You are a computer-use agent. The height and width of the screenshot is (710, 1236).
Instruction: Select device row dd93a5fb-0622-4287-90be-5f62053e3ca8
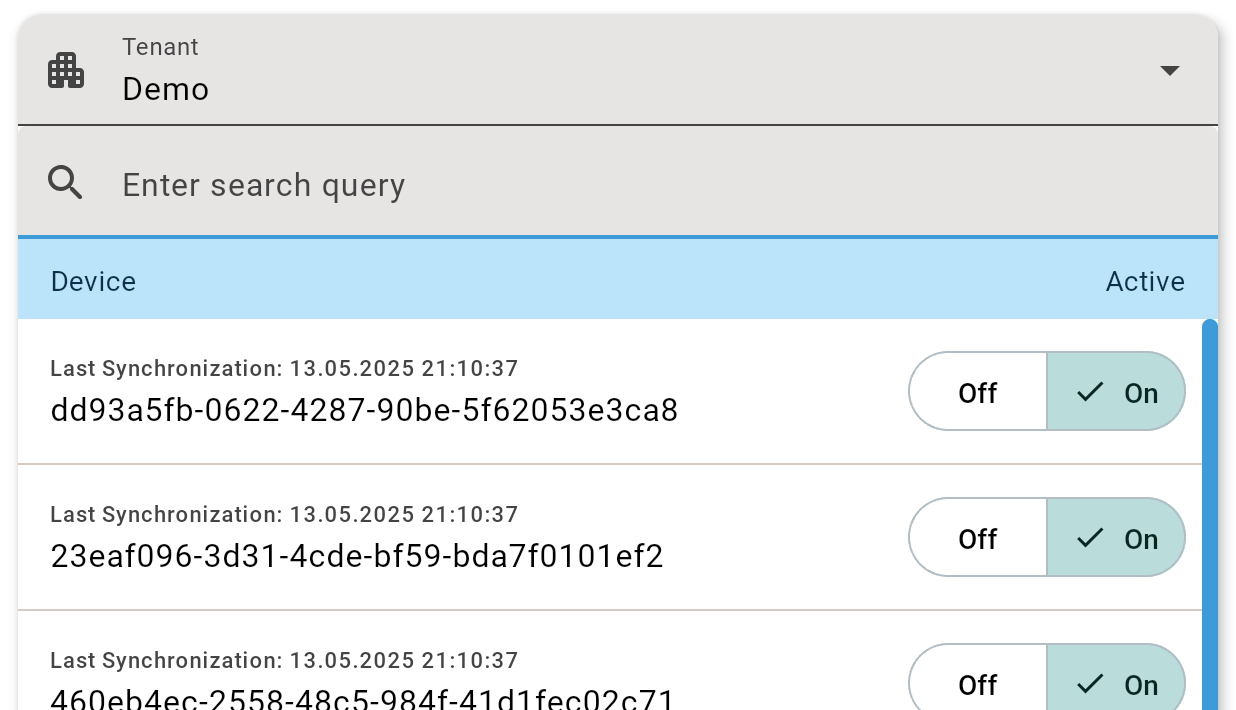click(364, 410)
